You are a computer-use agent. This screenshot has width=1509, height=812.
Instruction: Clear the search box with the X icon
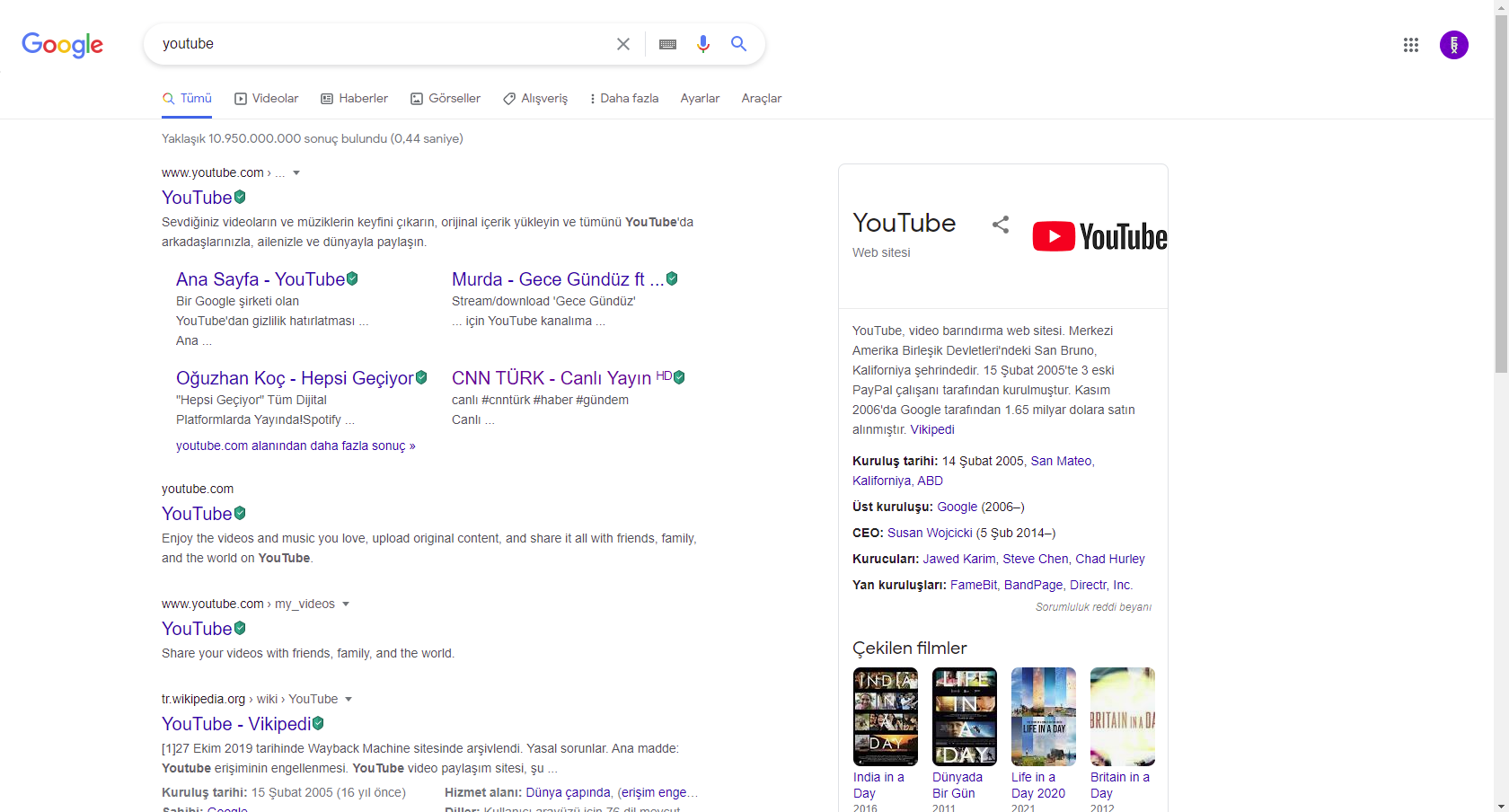[623, 44]
